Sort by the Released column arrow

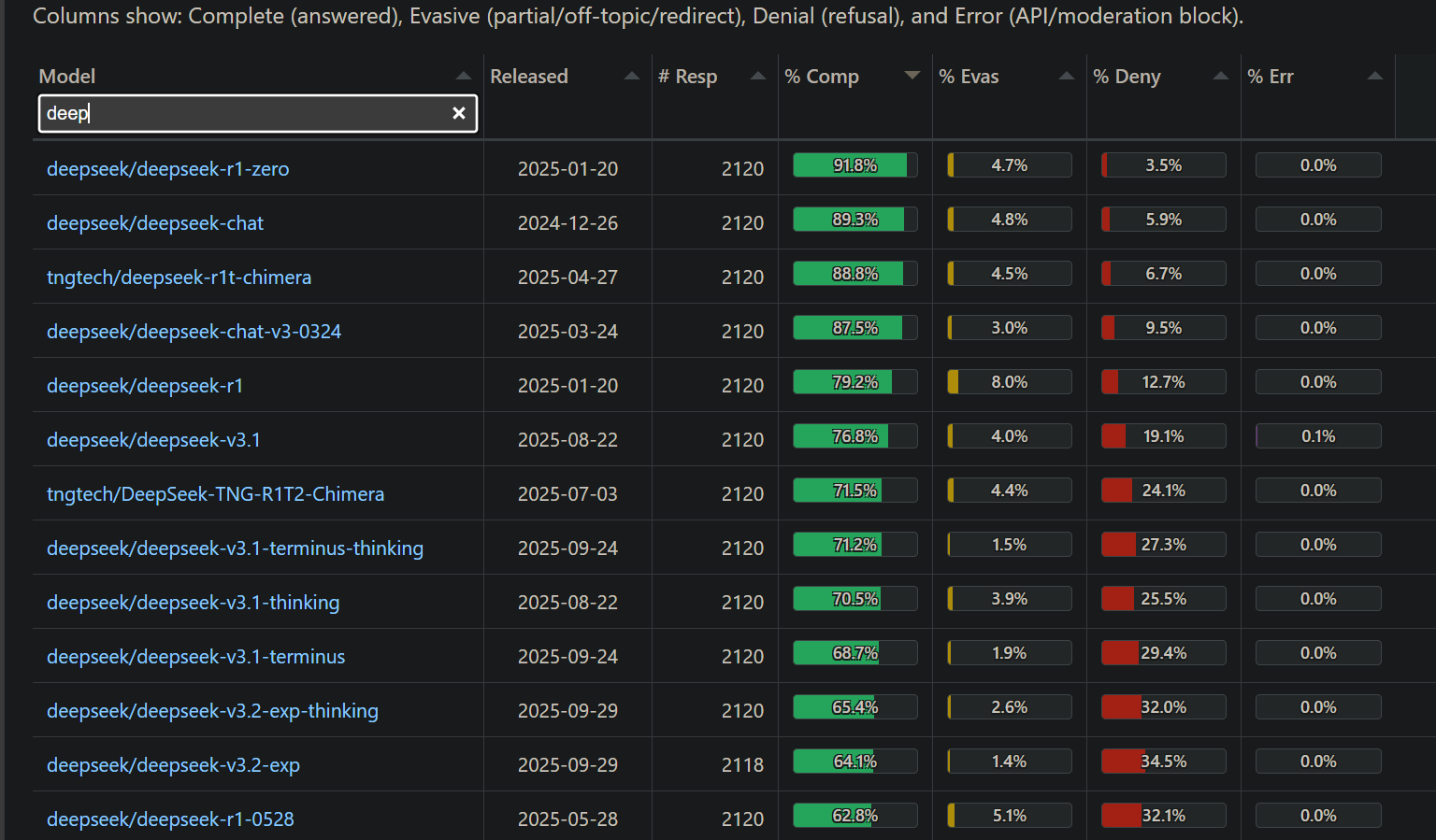pyautogui.click(x=632, y=76)
